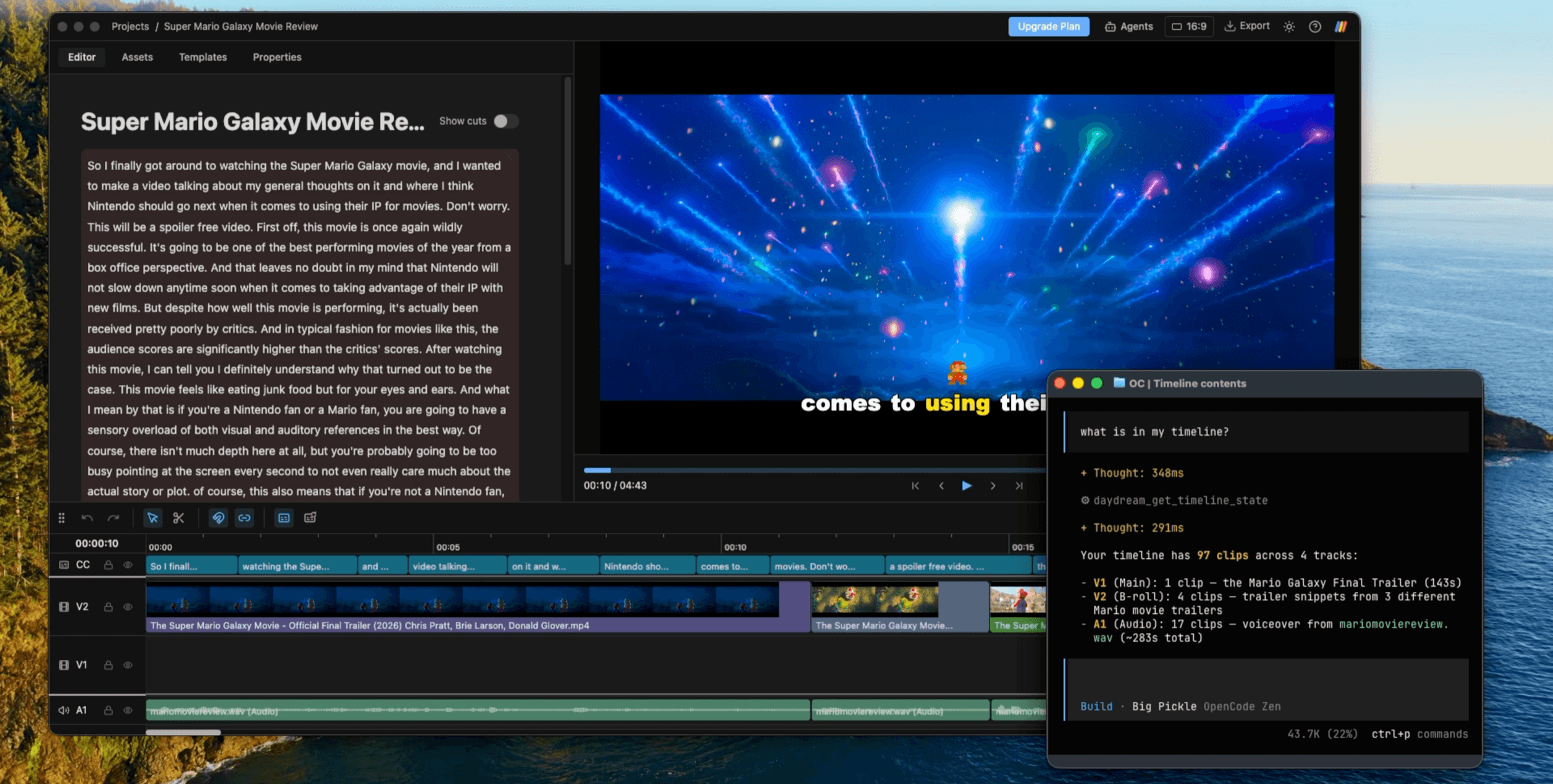
Task: Click the Export button
Action: coord(1247,26)
